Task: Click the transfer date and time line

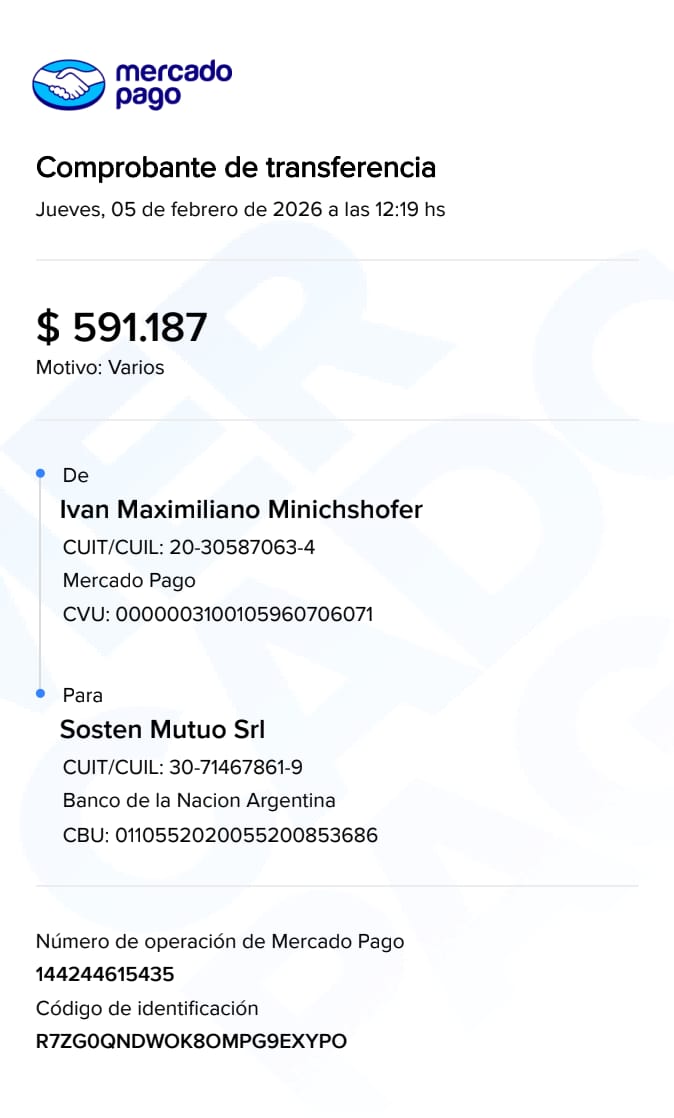Action: [240, 210]
